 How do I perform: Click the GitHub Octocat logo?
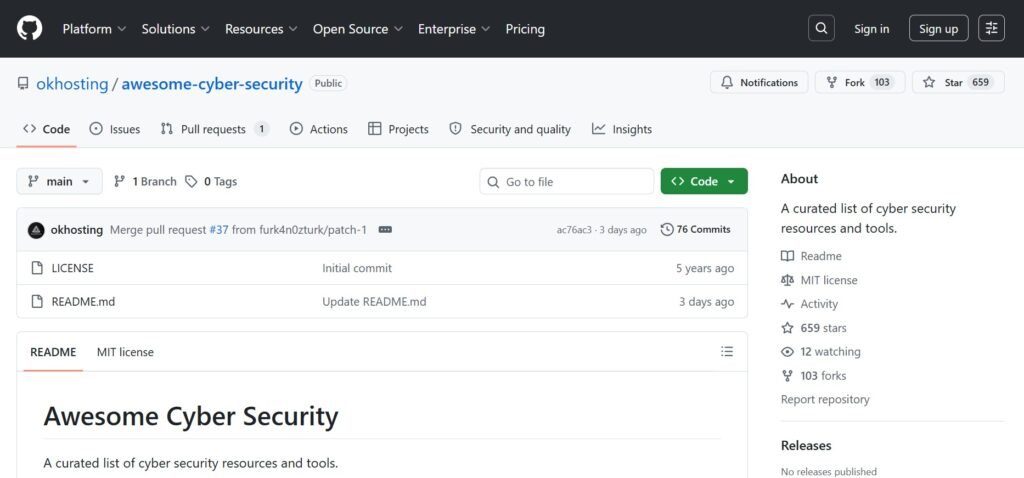coord(29,29)
